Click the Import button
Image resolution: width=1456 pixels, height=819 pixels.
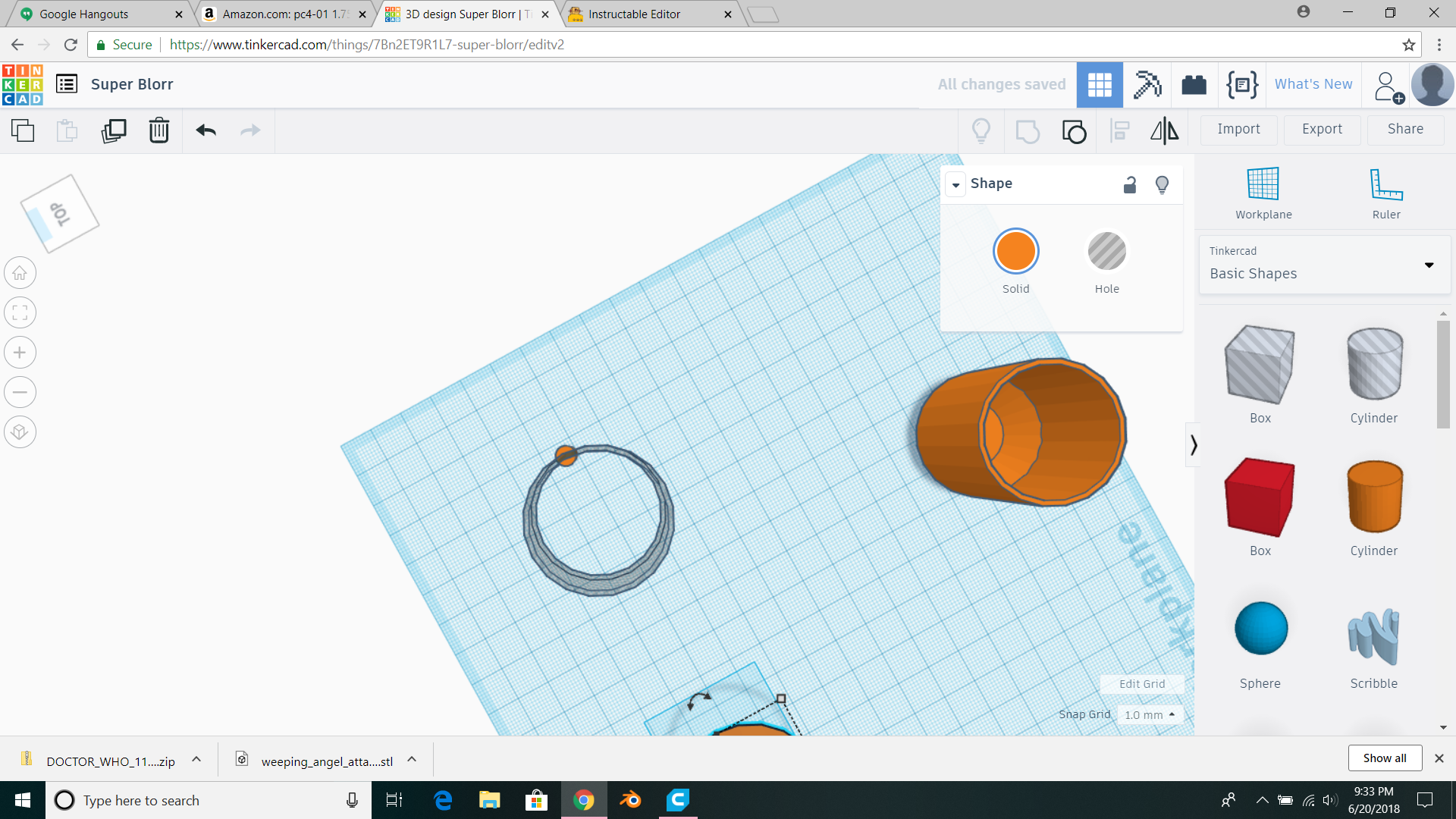pyautogui.click(x=1238, y=130)
